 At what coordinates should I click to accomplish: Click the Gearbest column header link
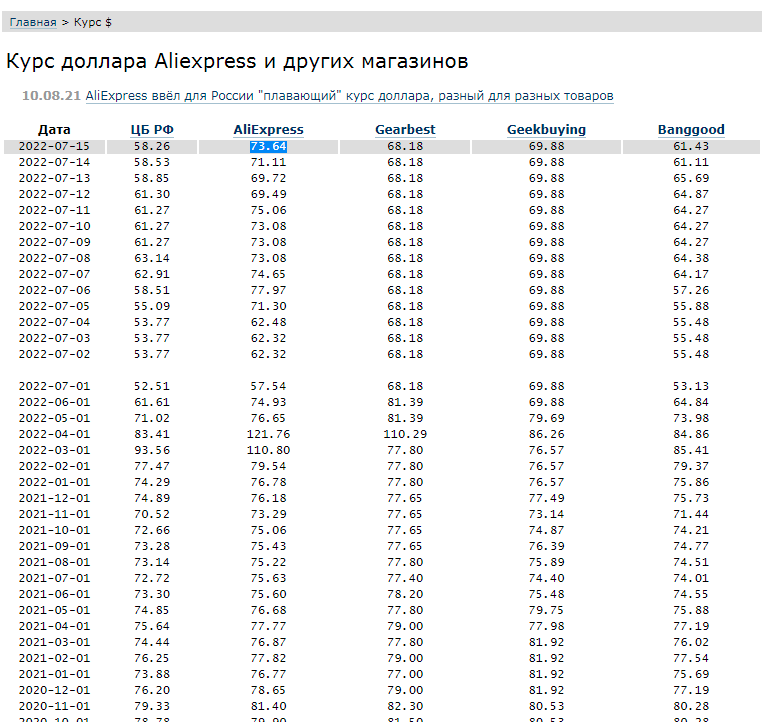(405, 130)
